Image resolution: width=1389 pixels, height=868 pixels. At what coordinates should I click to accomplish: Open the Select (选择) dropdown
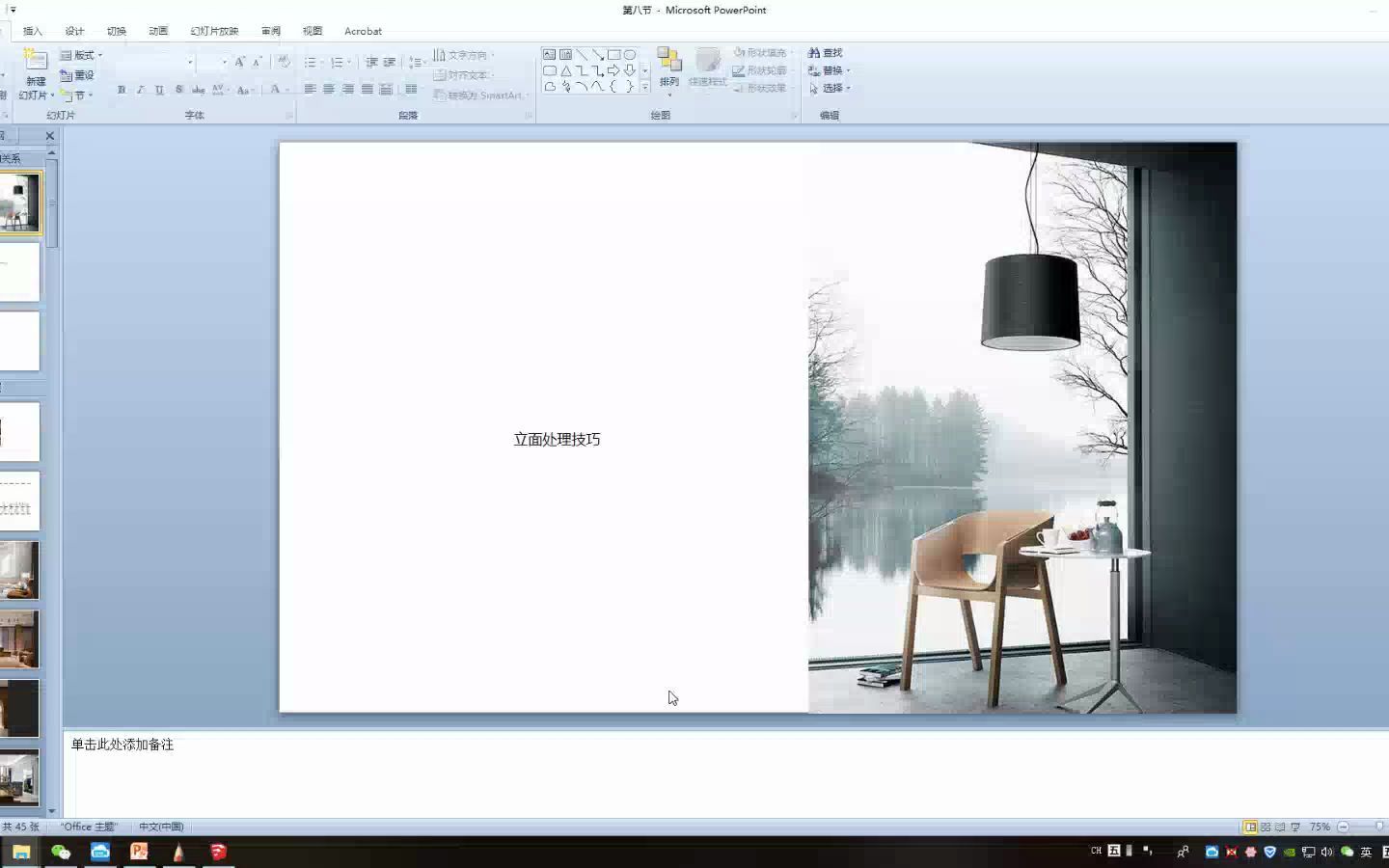coord(830,88)
